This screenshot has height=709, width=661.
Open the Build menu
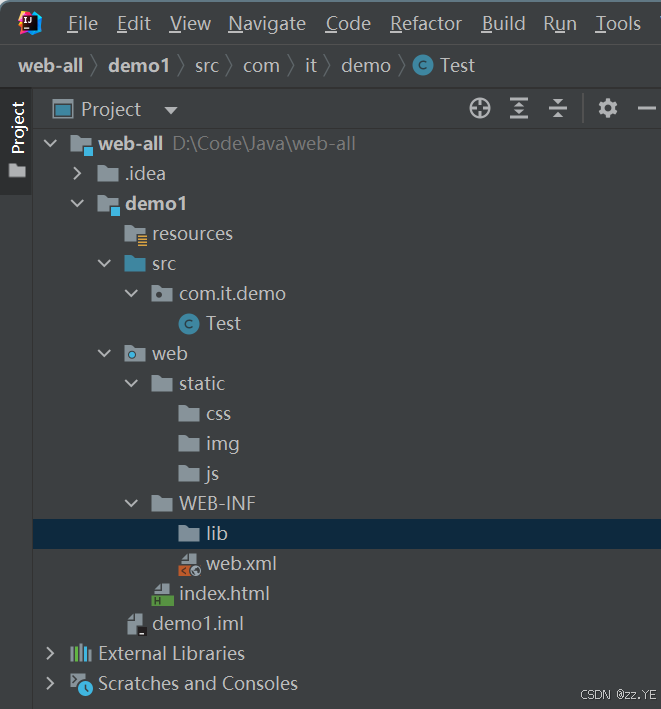pyautogui.click(x=503, y=24)
